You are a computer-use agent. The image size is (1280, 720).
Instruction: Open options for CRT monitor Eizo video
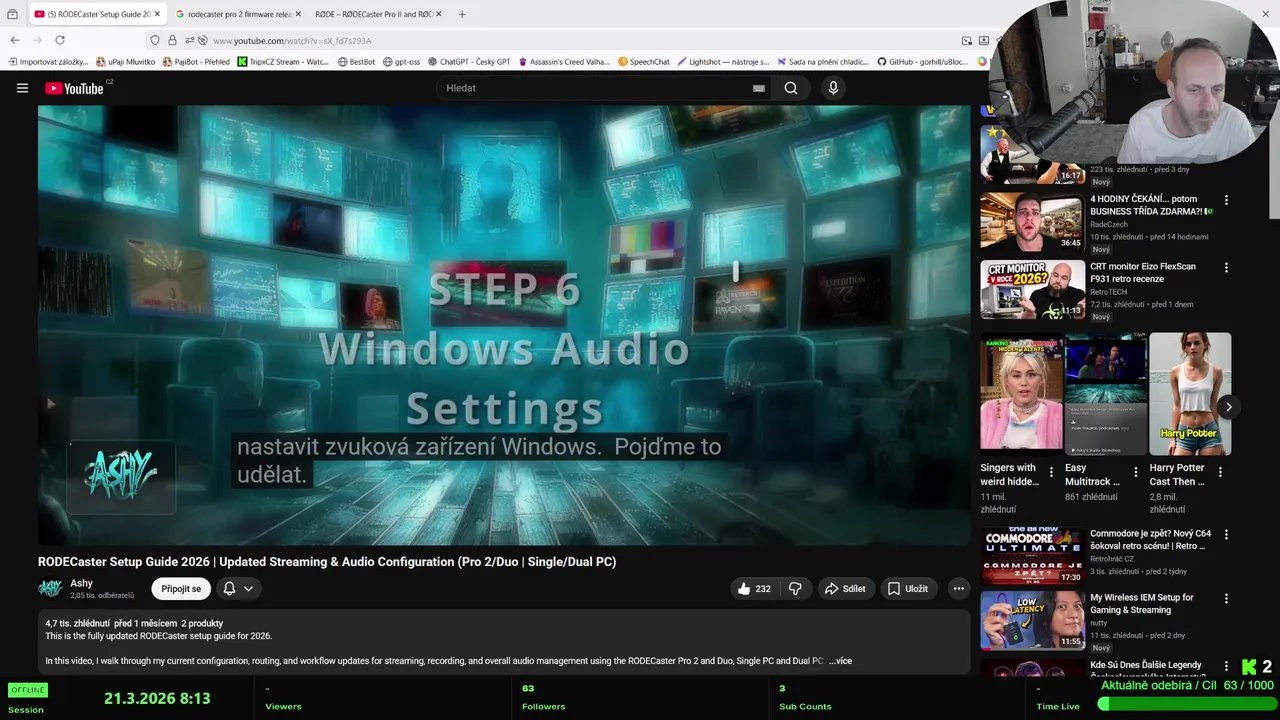point(1226,268)
